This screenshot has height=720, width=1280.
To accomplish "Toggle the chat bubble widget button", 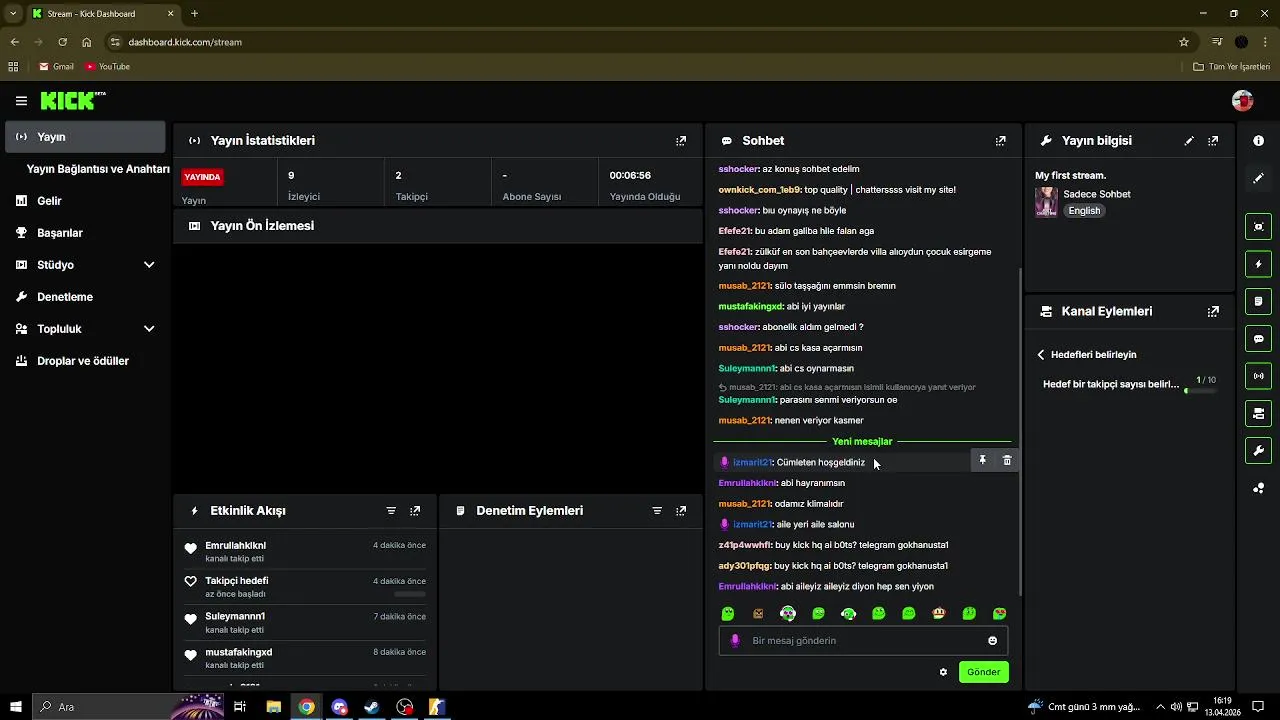I will (1258, 339).
